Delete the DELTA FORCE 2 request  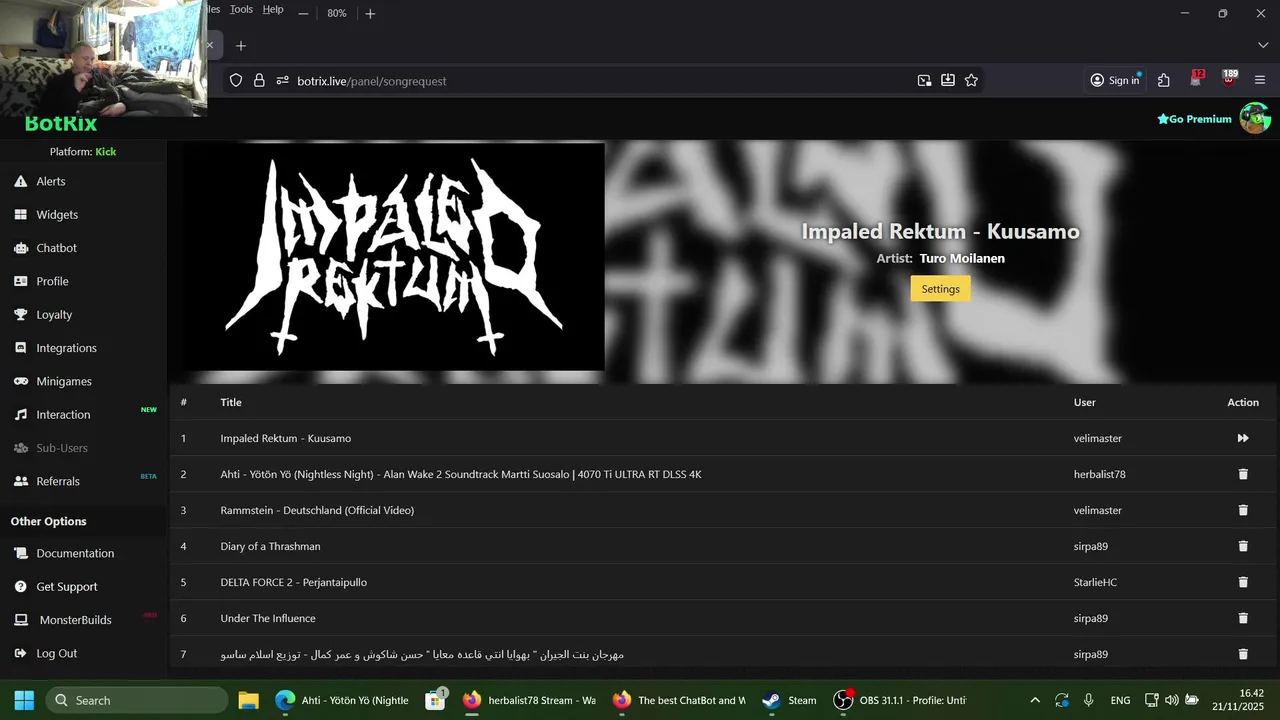[x=1243, y=582]
